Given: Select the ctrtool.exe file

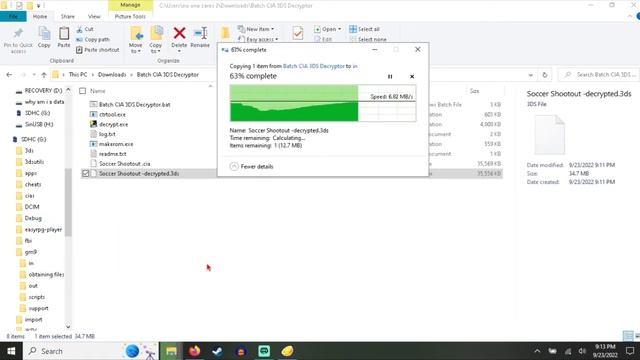Looking at the screenshot, I should (112, 115).
